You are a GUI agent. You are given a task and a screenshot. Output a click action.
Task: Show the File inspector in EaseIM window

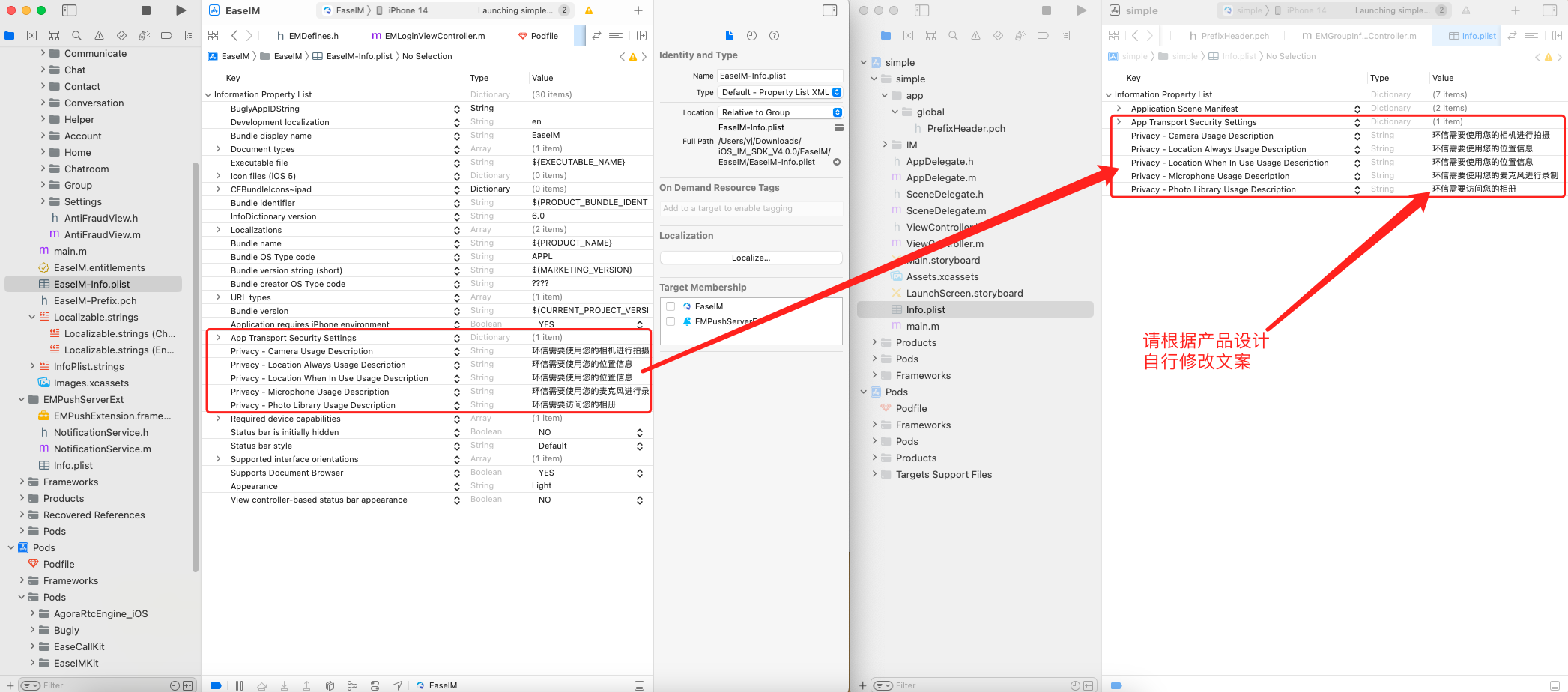pyautogui.click(x=730, y=35)
